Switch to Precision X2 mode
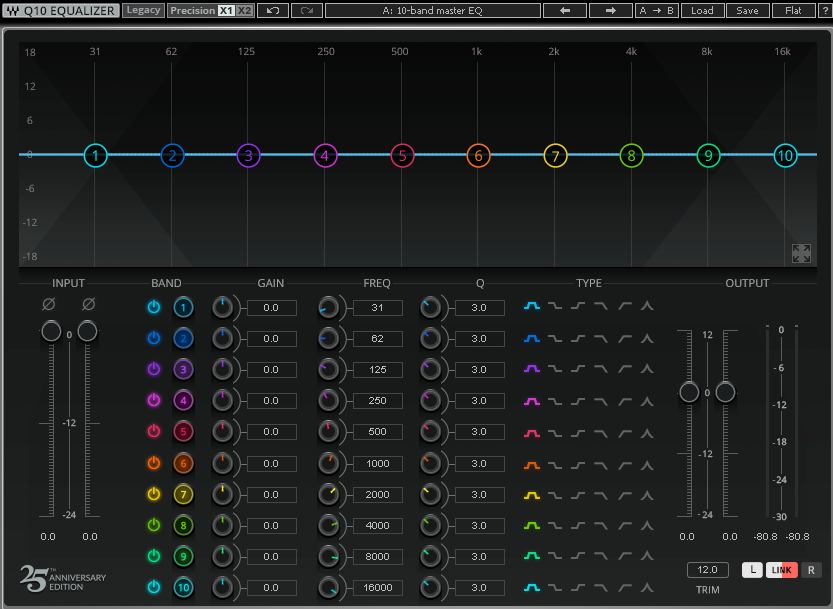Screen dimensions: 833x609 244,11
